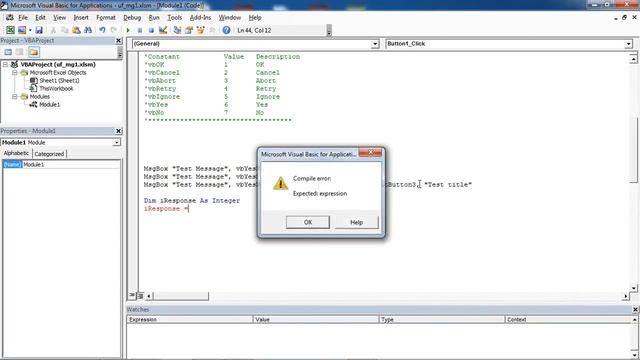Screen dimensions: 640x360
Task: Close the Watches panel
Action: point(635,309)
